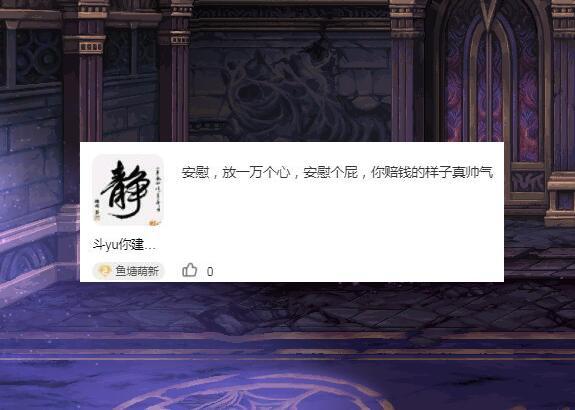Click the glowing magic circle on floor
Viewport: 575px width, 410px height.
coord(257,392)
